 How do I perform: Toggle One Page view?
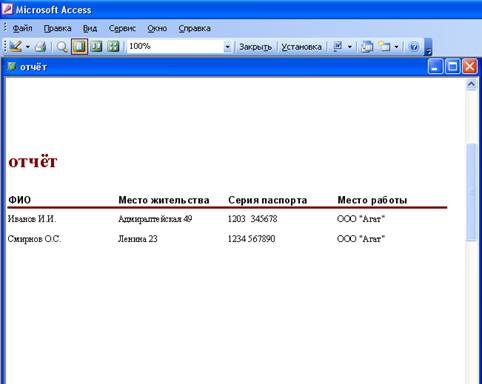coord(79,46)
